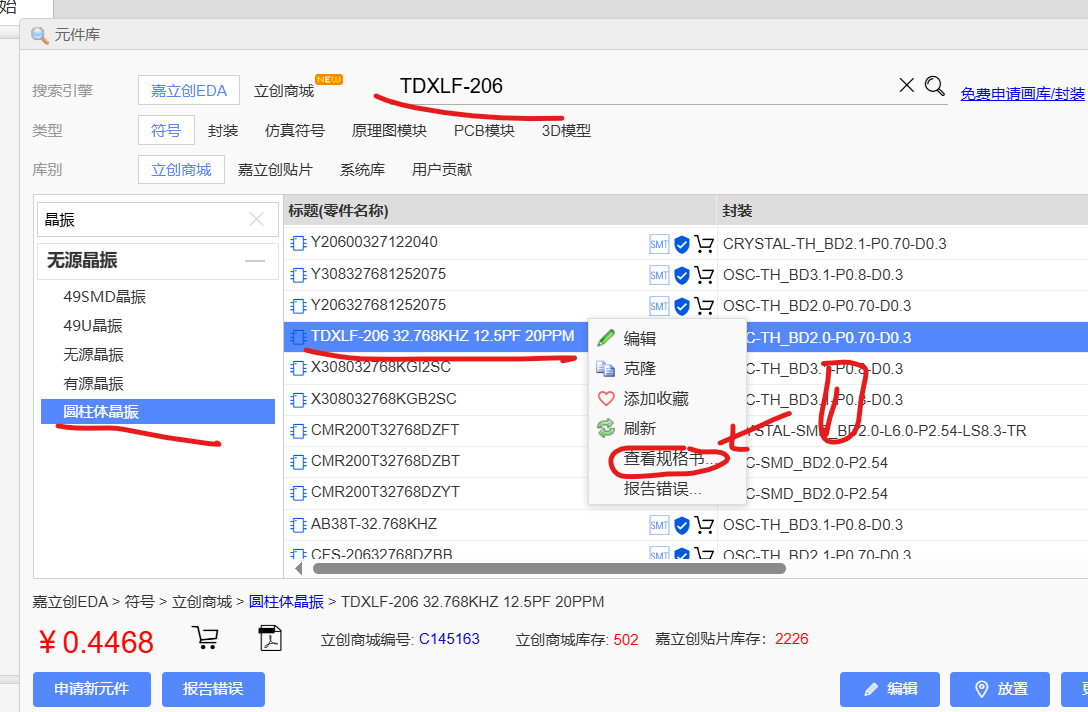Select PCB模块 type filter
Viewport: 1088px width, 712px height.
(x=484, y=130)
